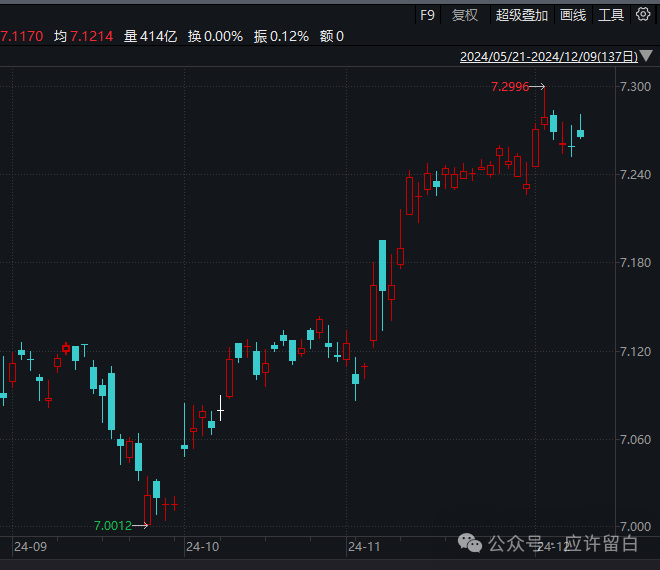Click the 7.300 price axis label

(635, 87)
